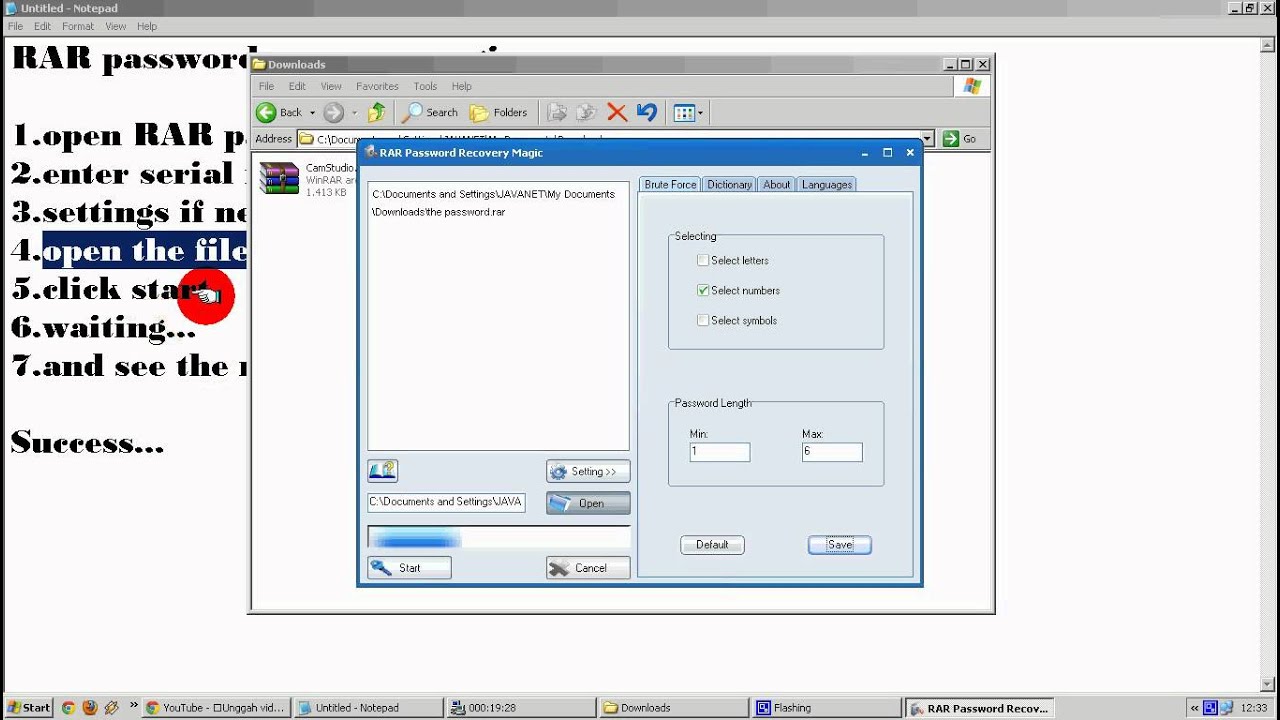Viewport: 1280px width, 720px height.
Task: Open the View menu in Downloads
Action: coord(331,86)
